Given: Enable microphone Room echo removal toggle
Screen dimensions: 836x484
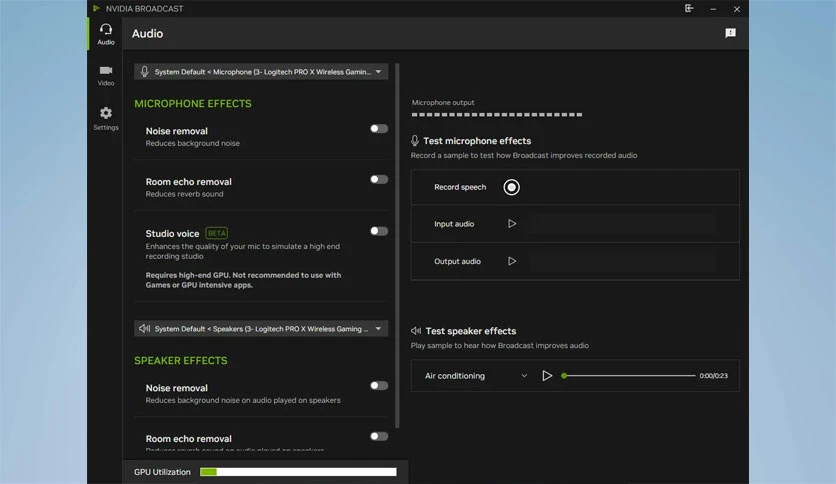Looking at the screenshot, I should click(x=379, y=179).
